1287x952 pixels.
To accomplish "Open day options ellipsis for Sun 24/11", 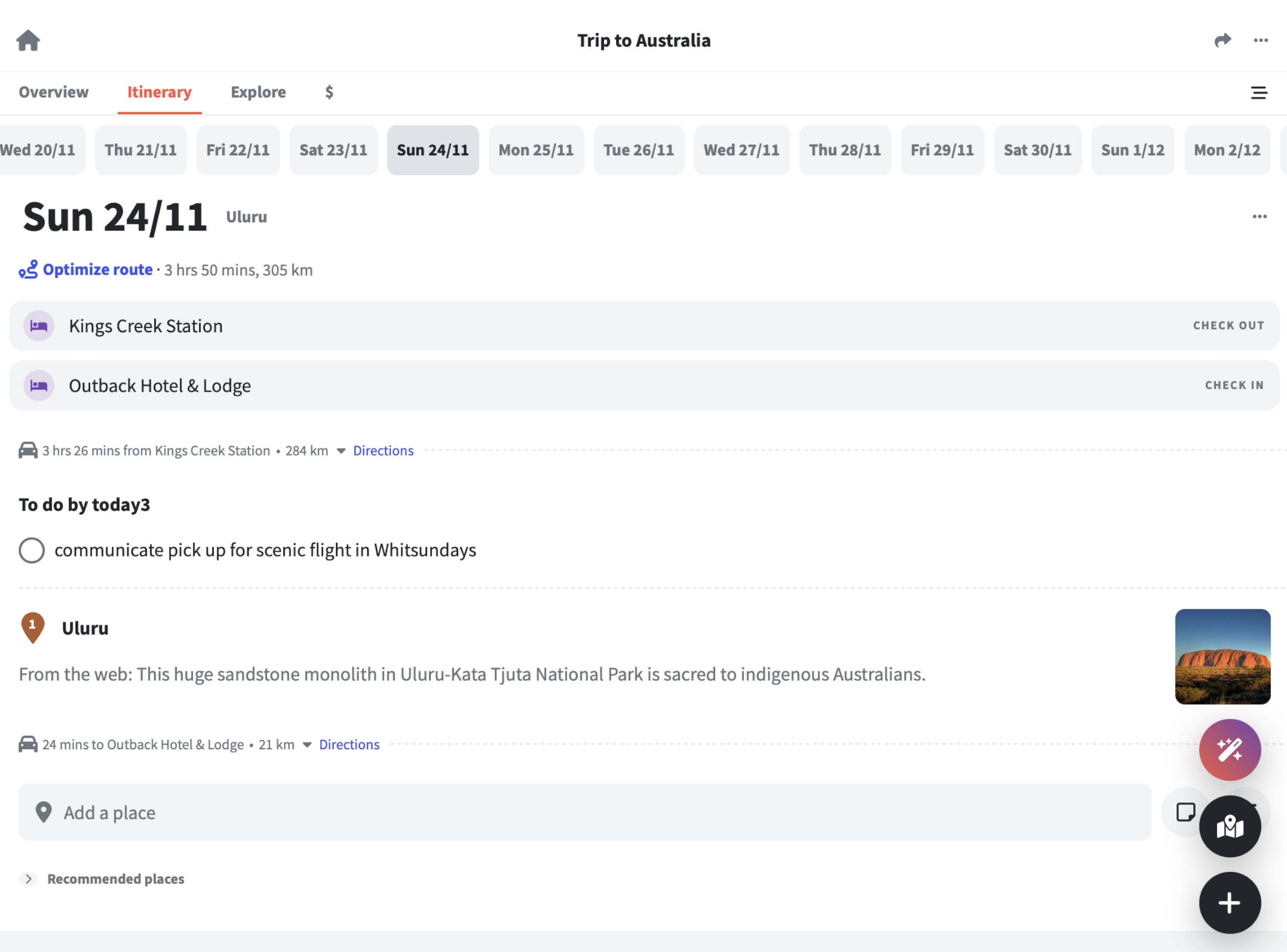I will [1259, 217].
